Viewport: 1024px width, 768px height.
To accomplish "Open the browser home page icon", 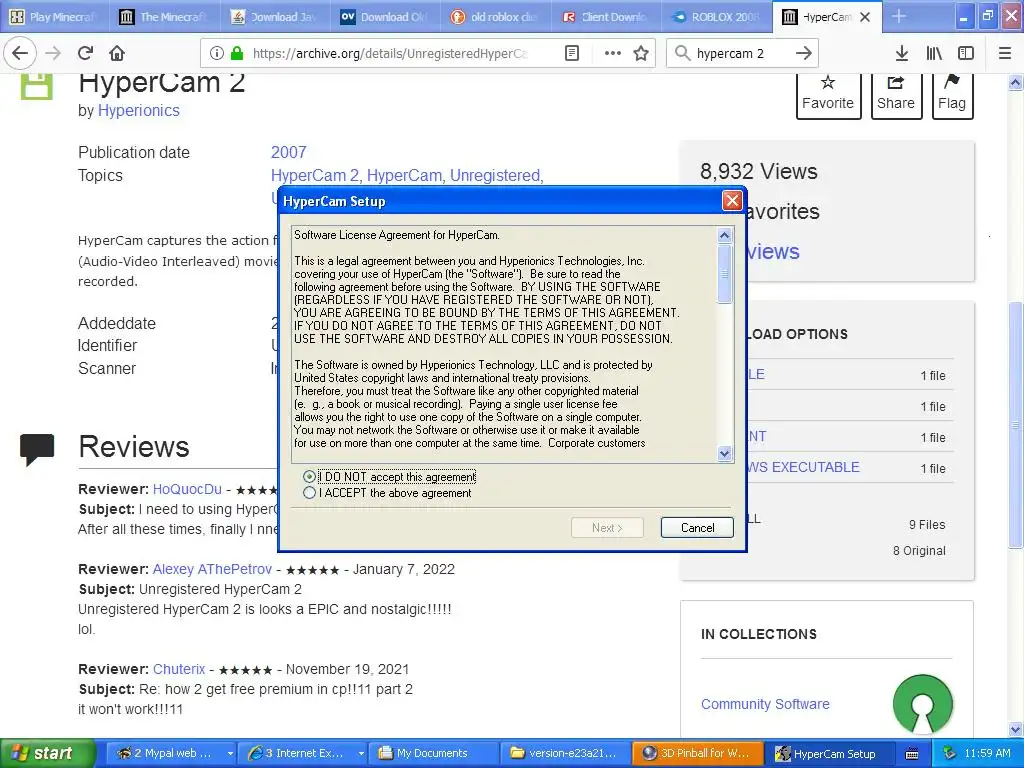I will 117,53.
